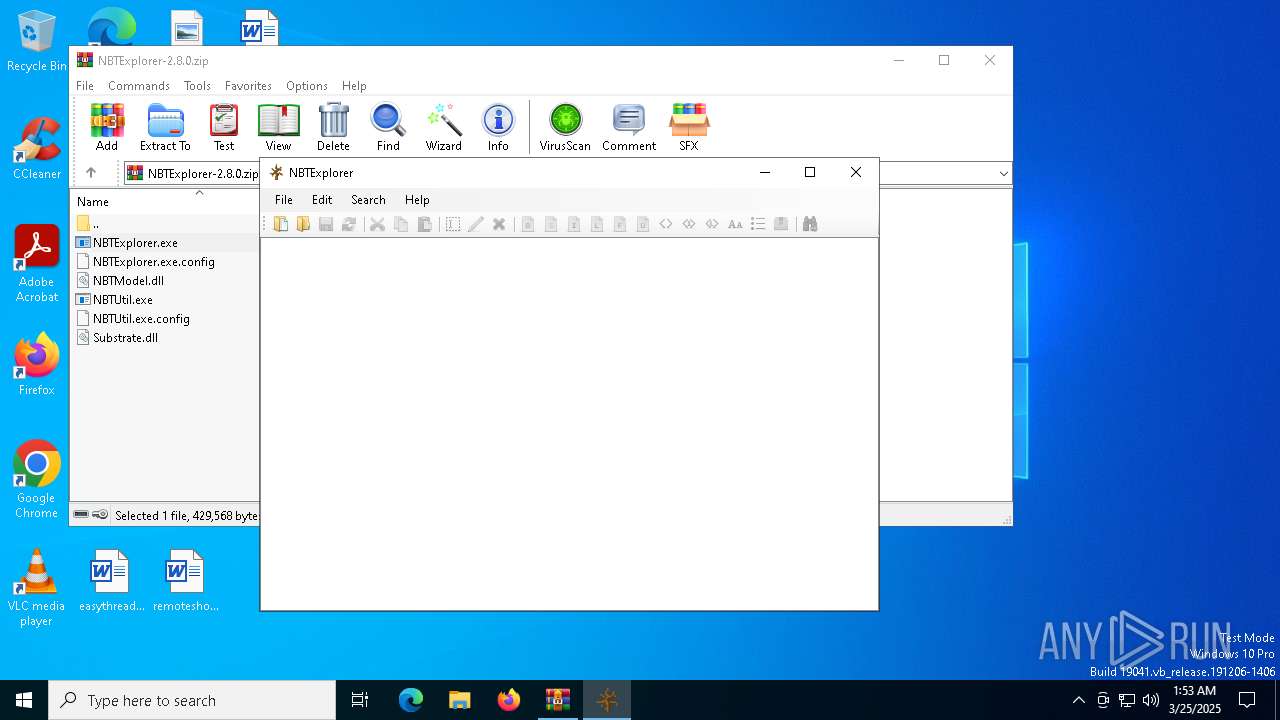Viewport: 1280px width, 720px height.
Task: Click Extract To in WinRAR toolbar
Action: (x=165, y=127)
